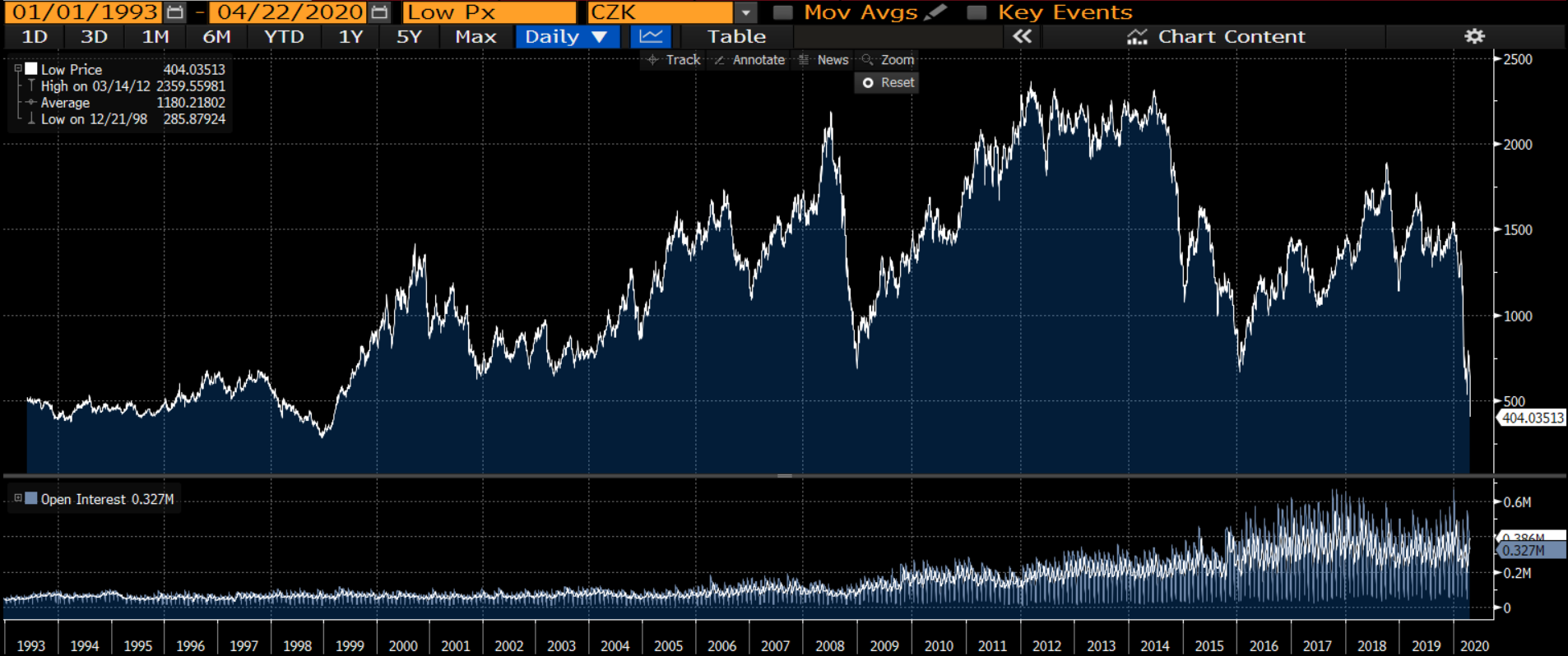Viewport: 1568px width, 656px height.
Task: Click the Reset zoom button
Action: click(888, 83)
